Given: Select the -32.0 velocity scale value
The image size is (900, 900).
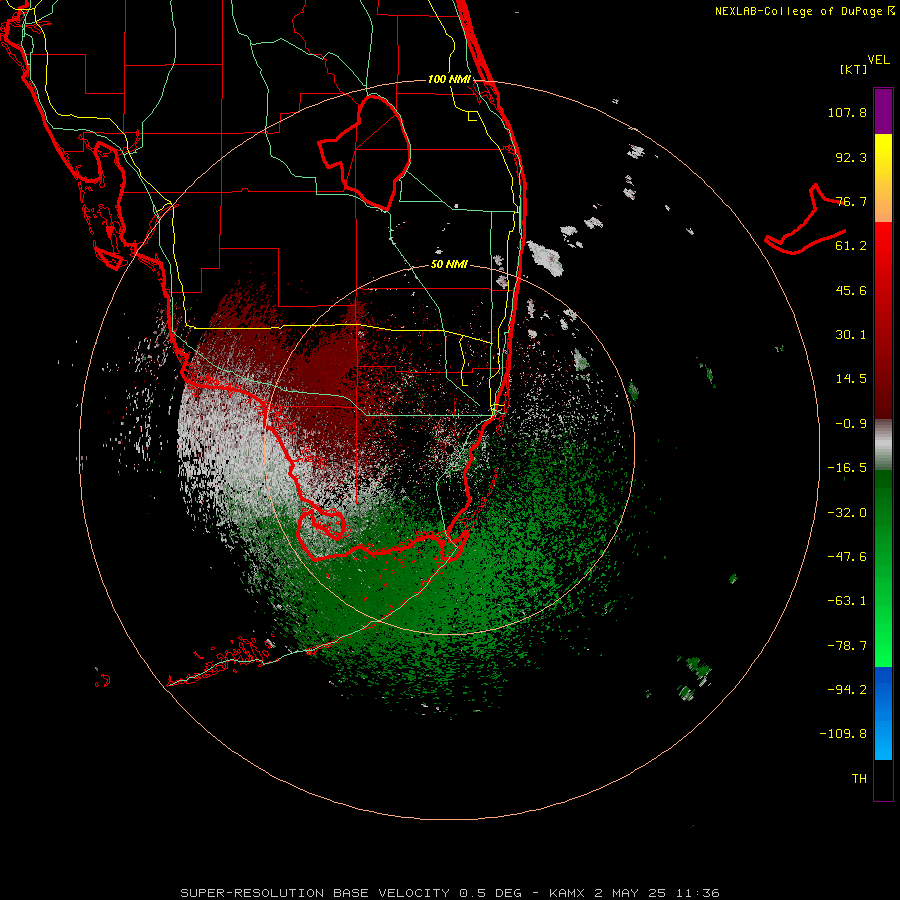Looking at the screenshot, I should click(x=847, y=513).
